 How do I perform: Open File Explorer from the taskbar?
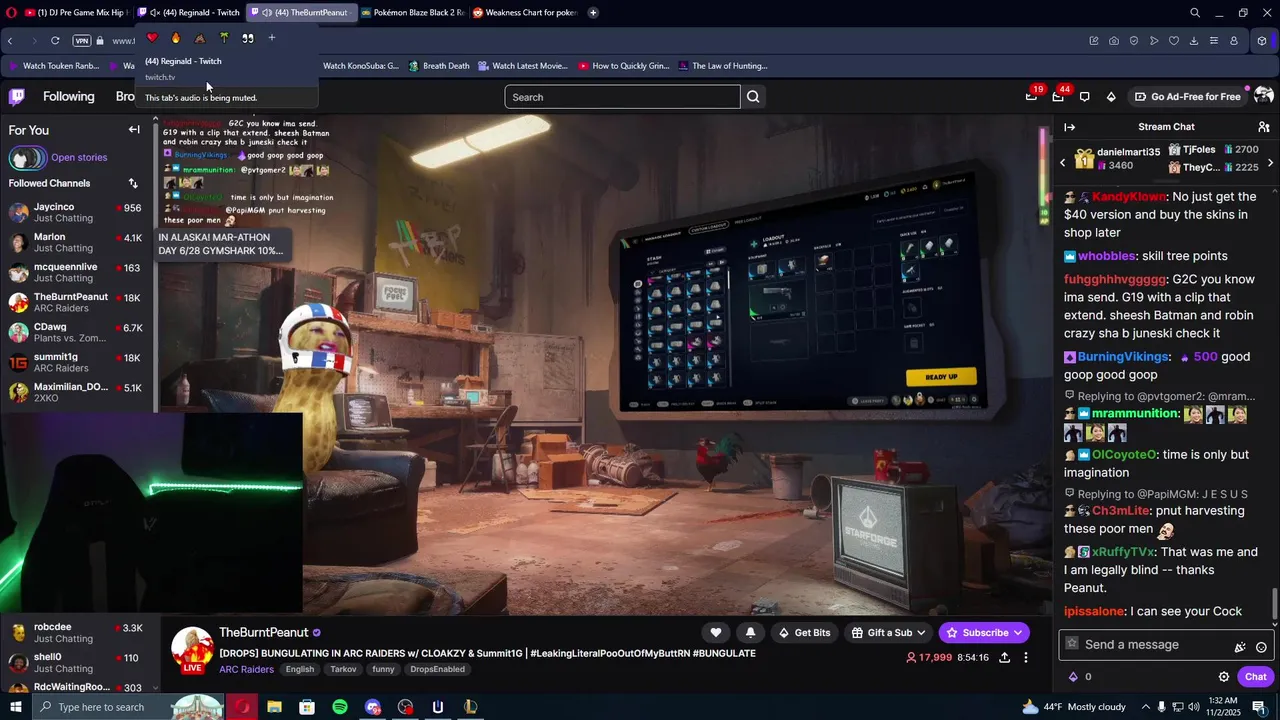click(274, 707)
